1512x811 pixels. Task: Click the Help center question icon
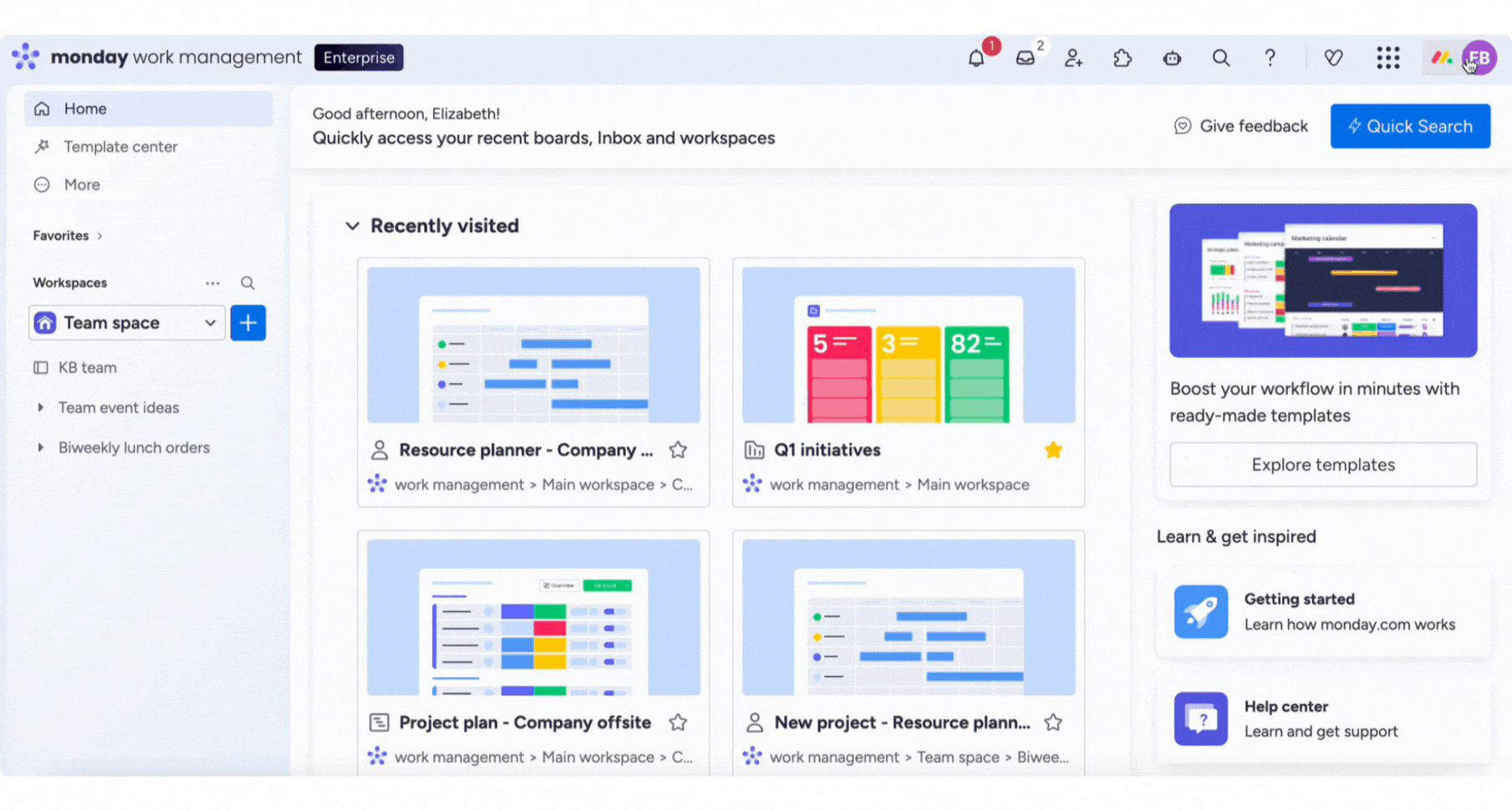click(1200, 719)
